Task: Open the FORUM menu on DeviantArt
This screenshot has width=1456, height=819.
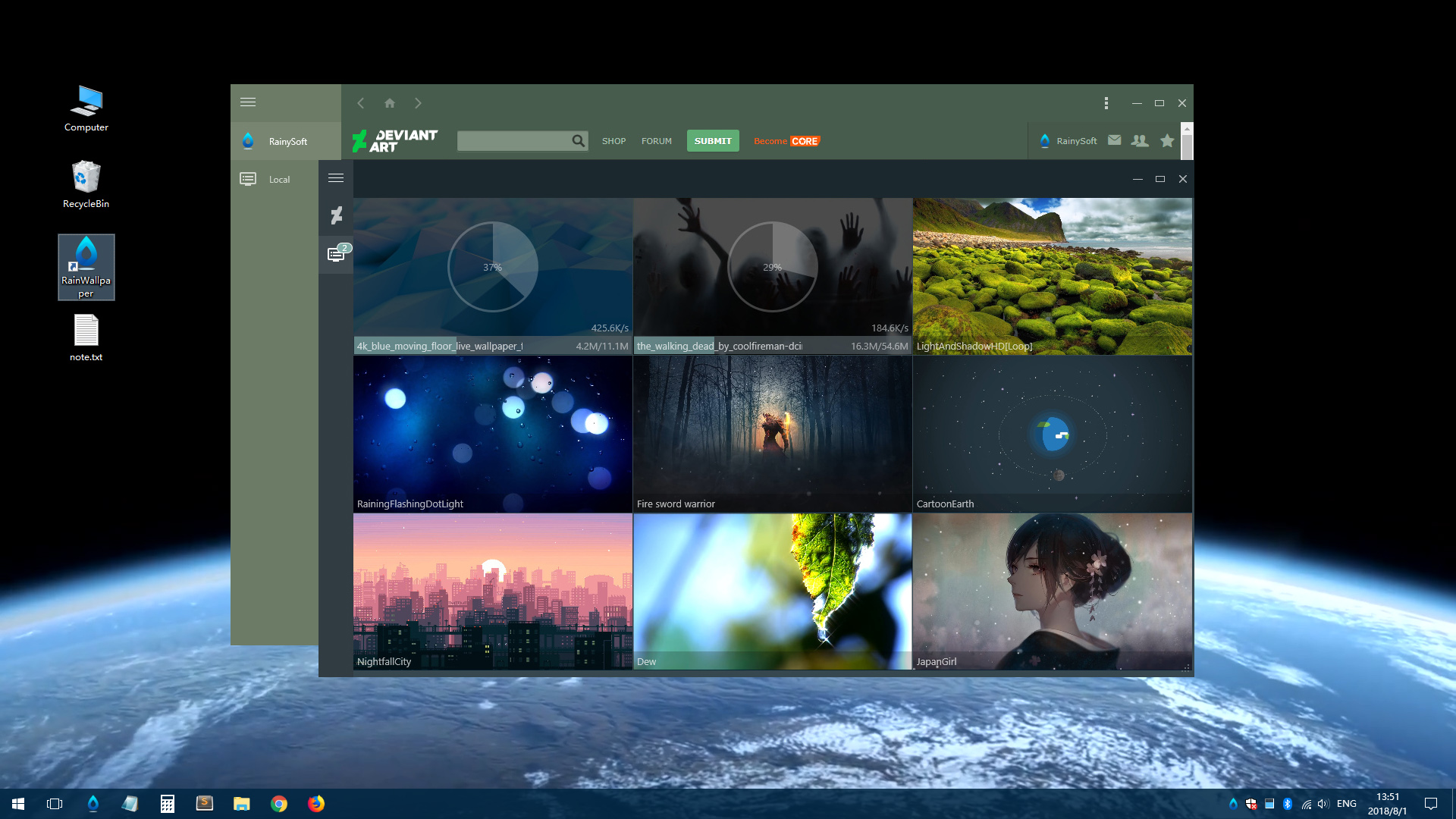Action: click(656, 141)
